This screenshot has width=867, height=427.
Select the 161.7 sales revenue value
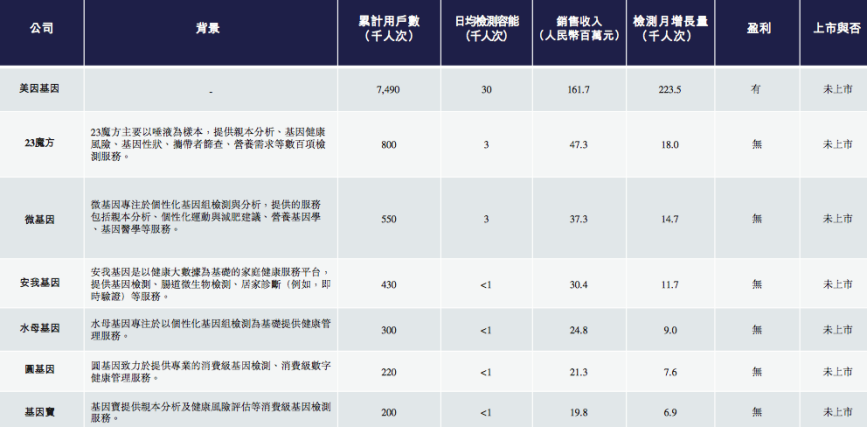(579, 89)
